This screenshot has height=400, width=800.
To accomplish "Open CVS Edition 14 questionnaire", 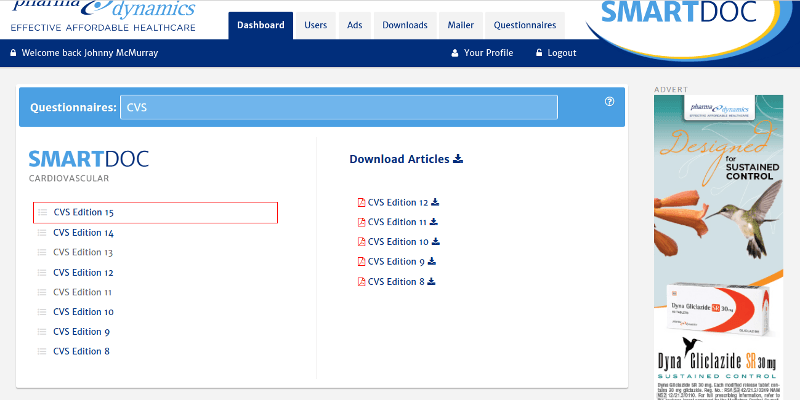I will pos(83,233).
